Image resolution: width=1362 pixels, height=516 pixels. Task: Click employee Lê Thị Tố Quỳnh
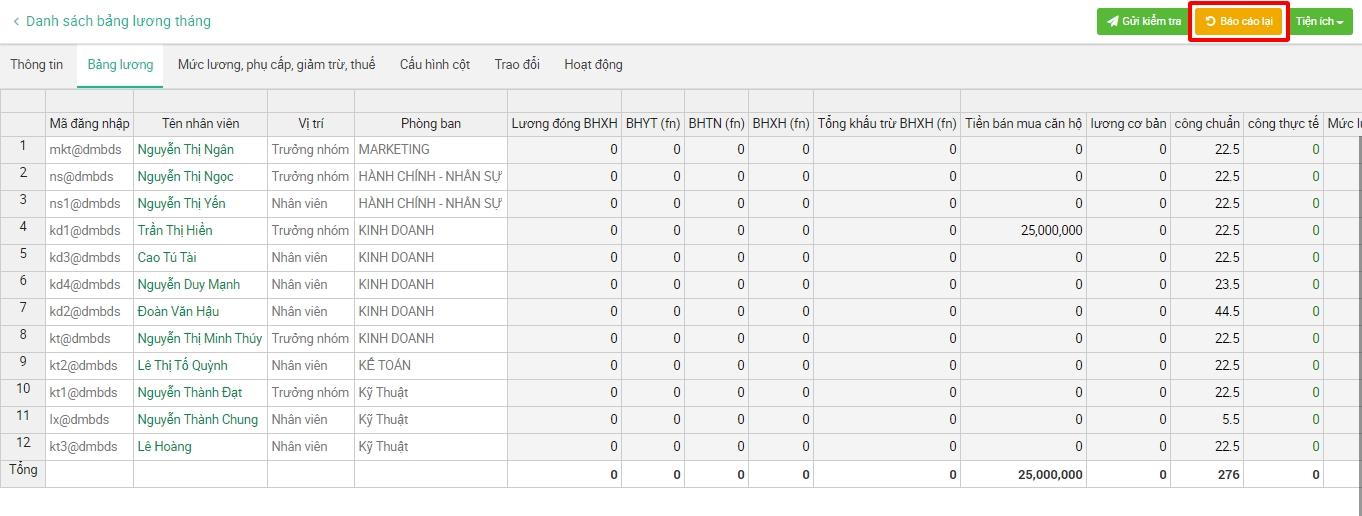click(x=183, y=366)
